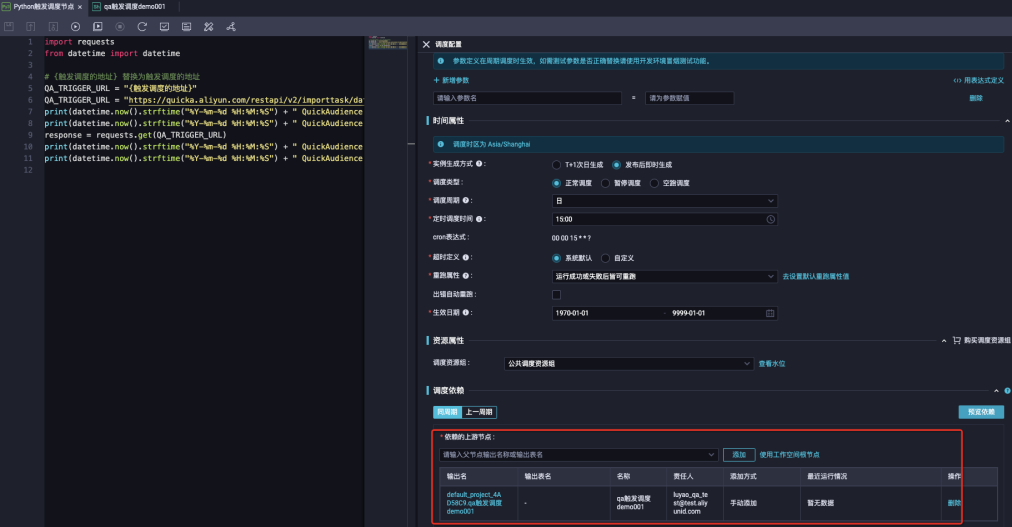Click the Save icon in the editor toolbar
Viewport: 1012px width, 527px height.
point(9,26)
